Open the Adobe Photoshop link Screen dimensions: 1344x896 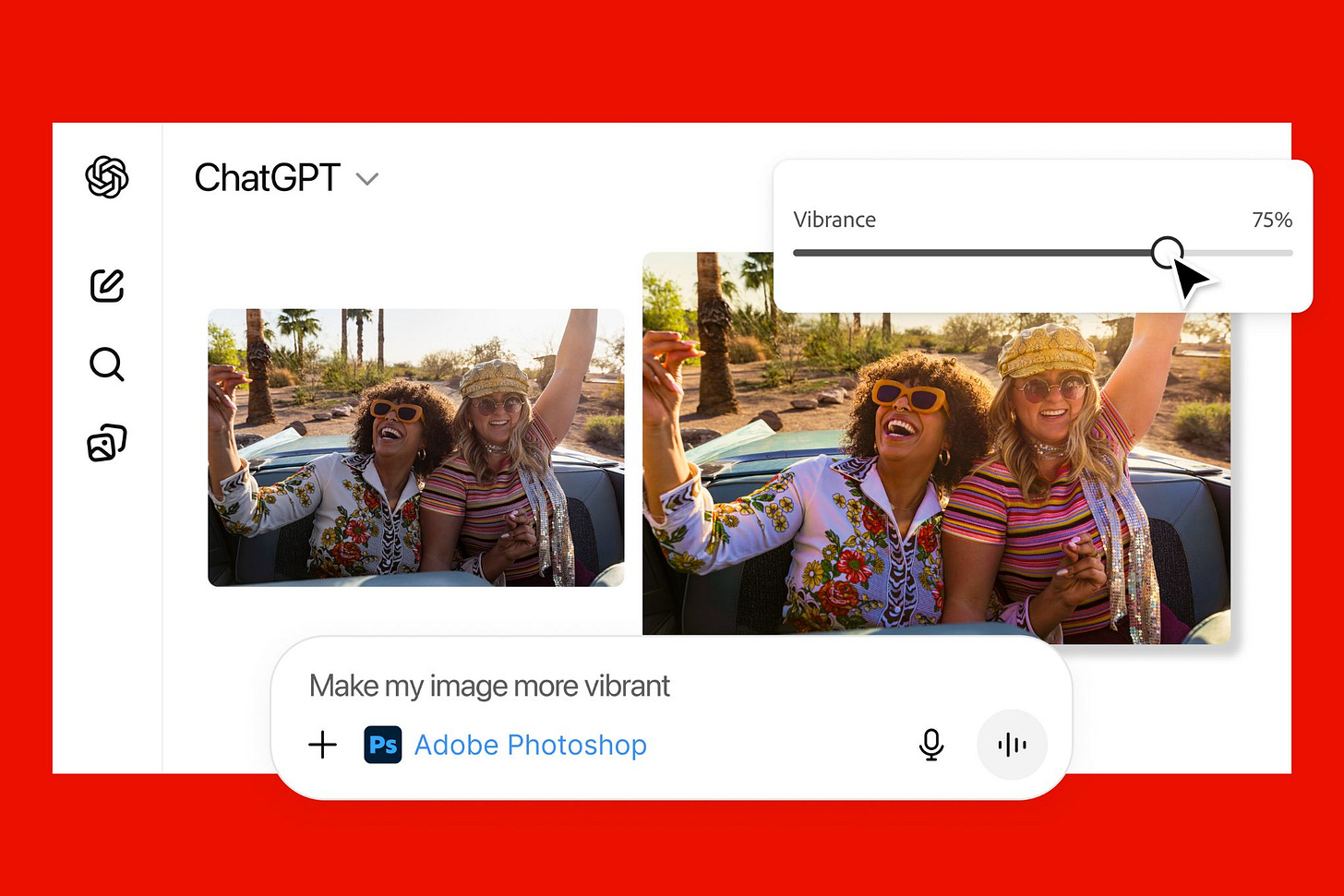(531, 745)
